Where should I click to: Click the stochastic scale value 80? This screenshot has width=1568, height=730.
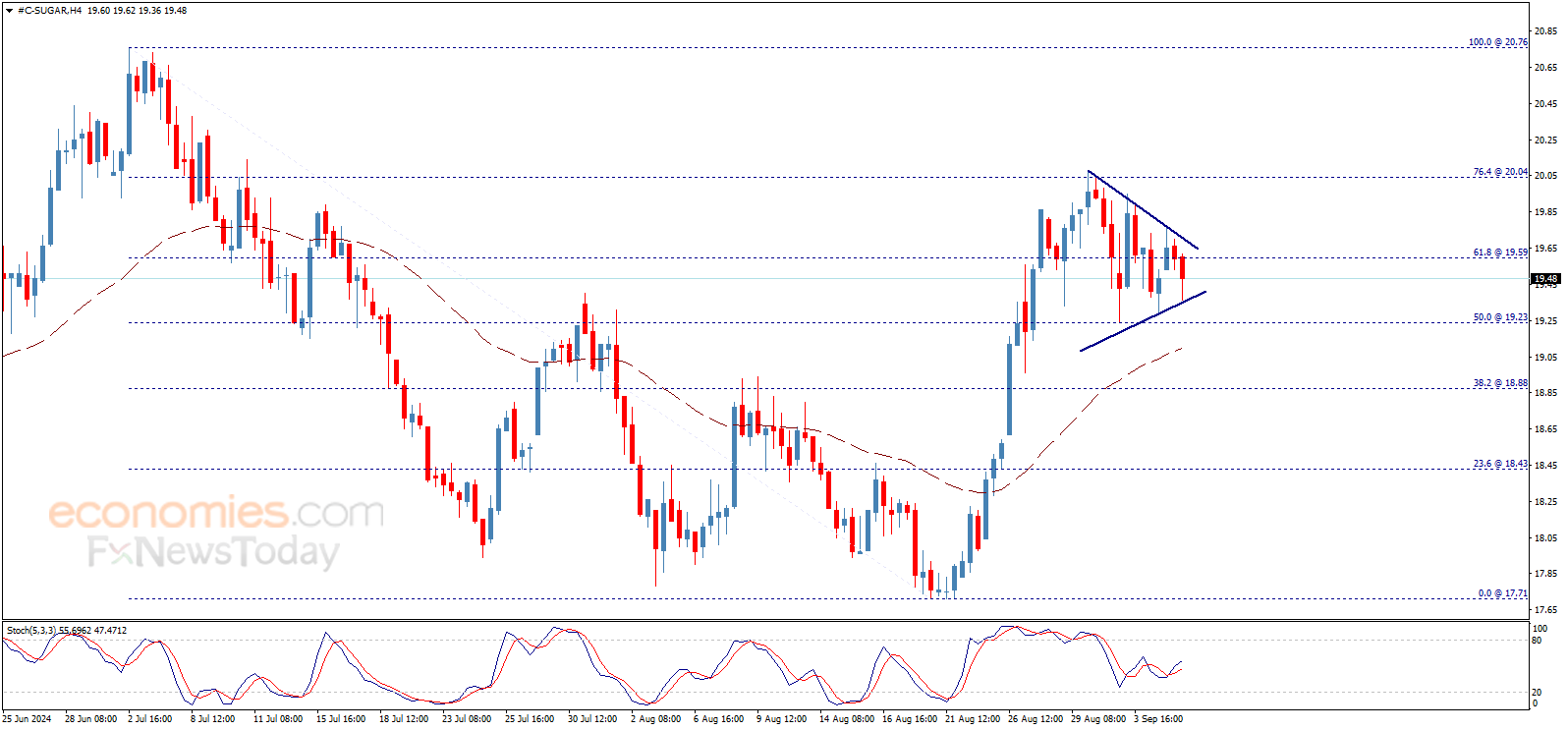(1538, 641)
